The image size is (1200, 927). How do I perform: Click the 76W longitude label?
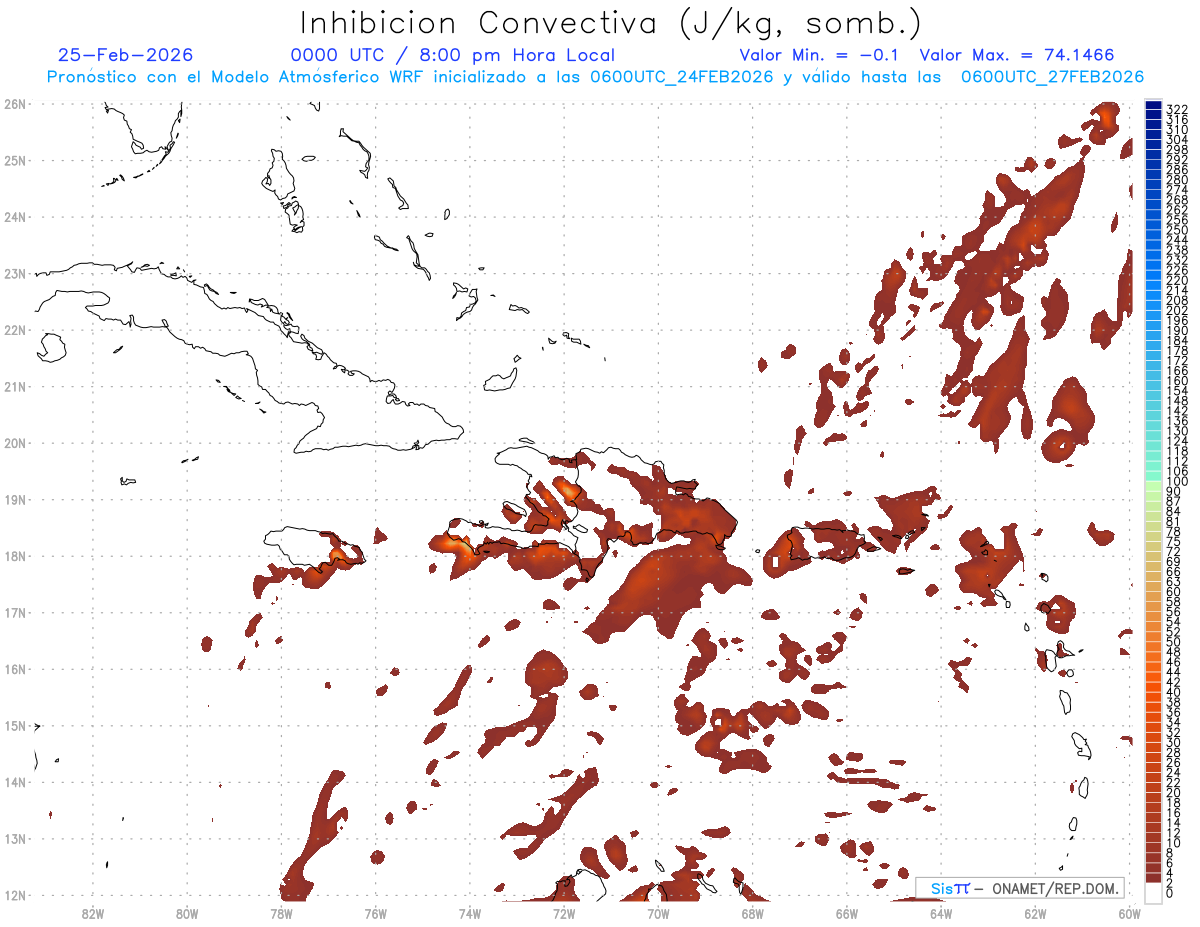click(x=376, y=913)
